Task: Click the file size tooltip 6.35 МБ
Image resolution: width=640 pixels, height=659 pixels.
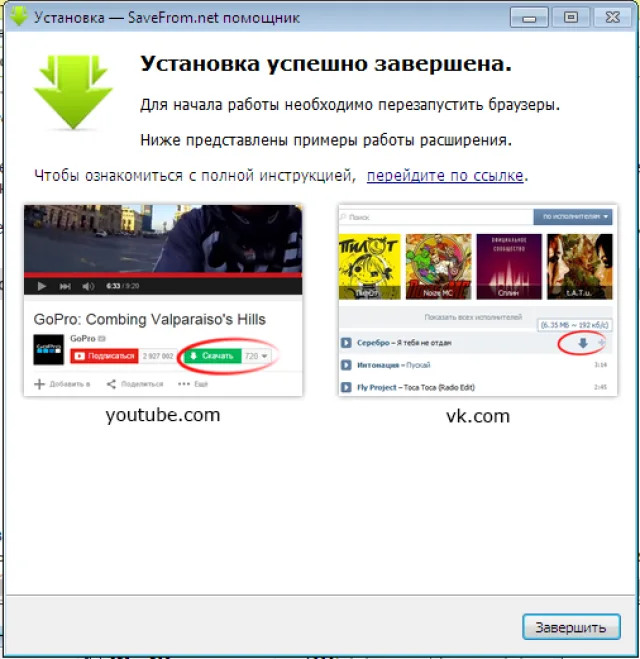Action: [574, 325]
